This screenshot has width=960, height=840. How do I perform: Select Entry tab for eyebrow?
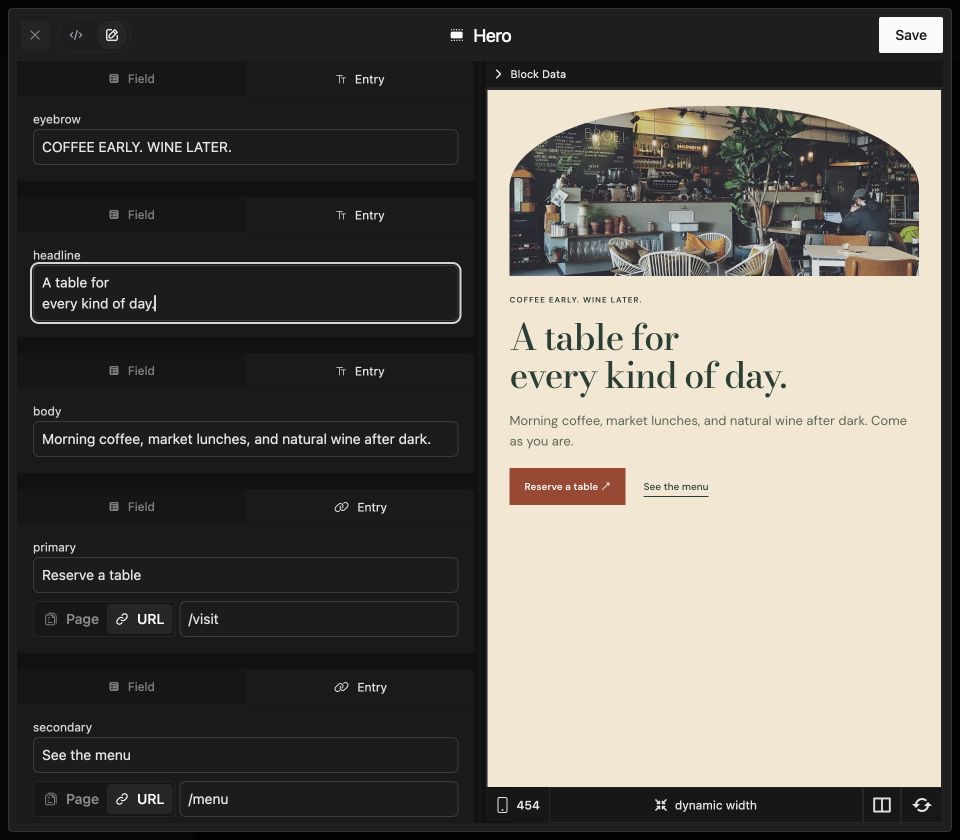click(360, 79)
